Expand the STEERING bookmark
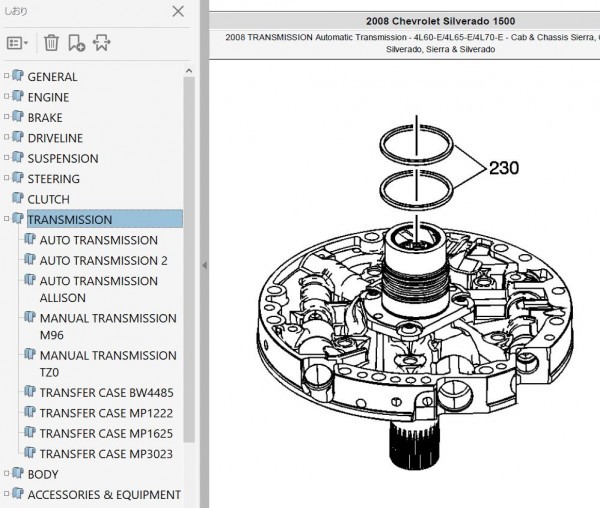Screen dimensions: 600x508 tap(7, 177)
